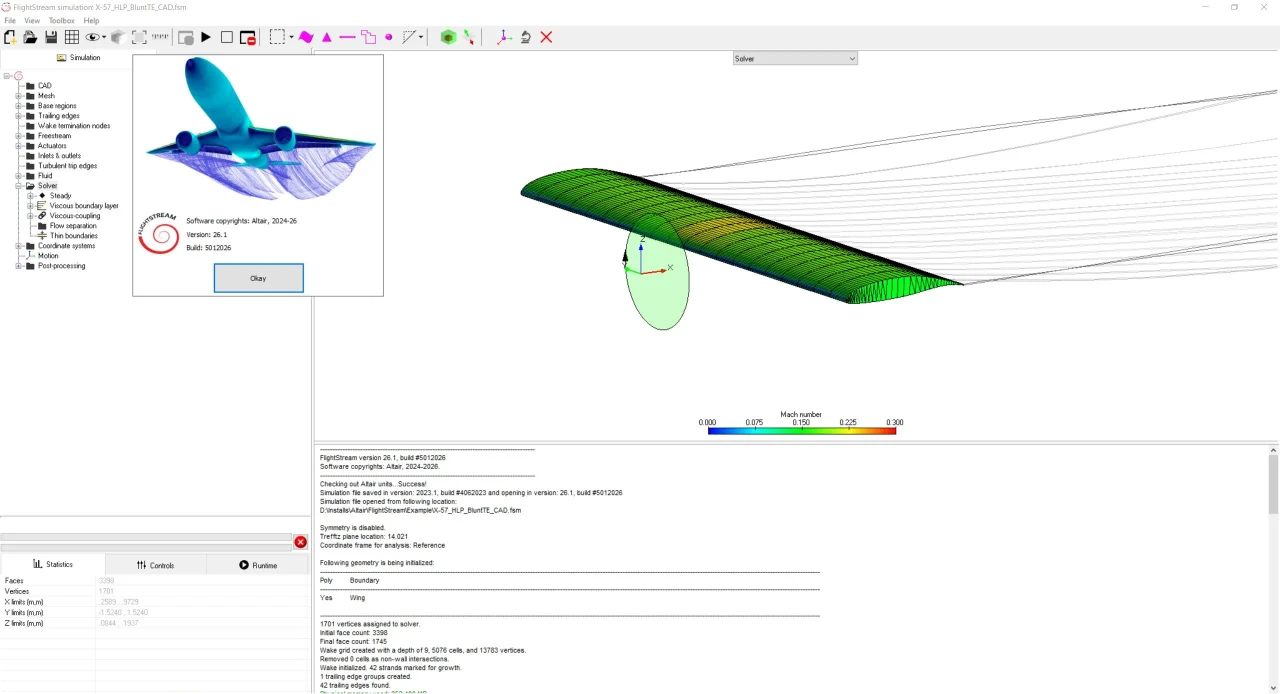1280x694 pixels.
Task: Click the Mach number color legend bar
Action: tap(802, 431)
